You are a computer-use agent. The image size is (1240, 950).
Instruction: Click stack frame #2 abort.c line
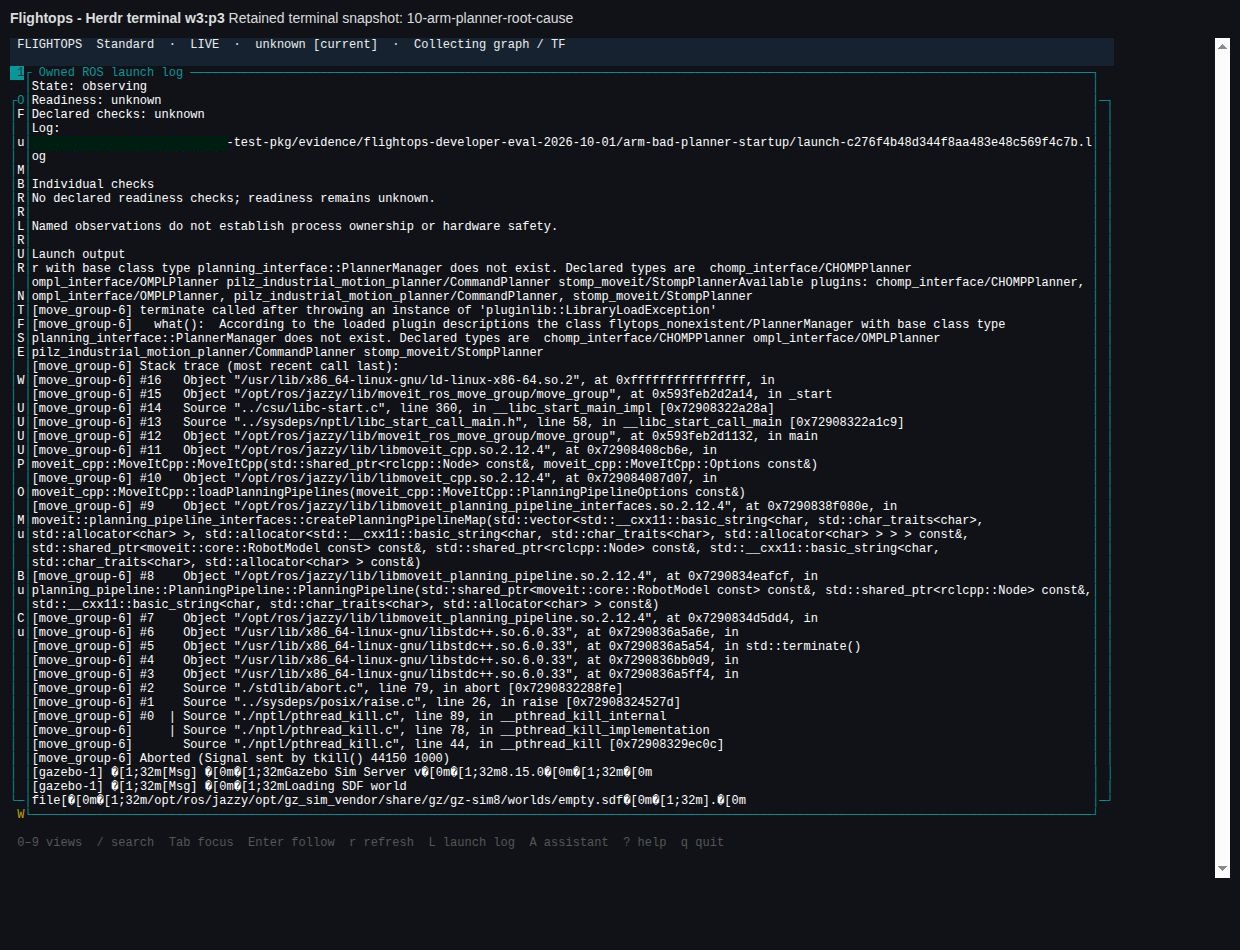327,688
